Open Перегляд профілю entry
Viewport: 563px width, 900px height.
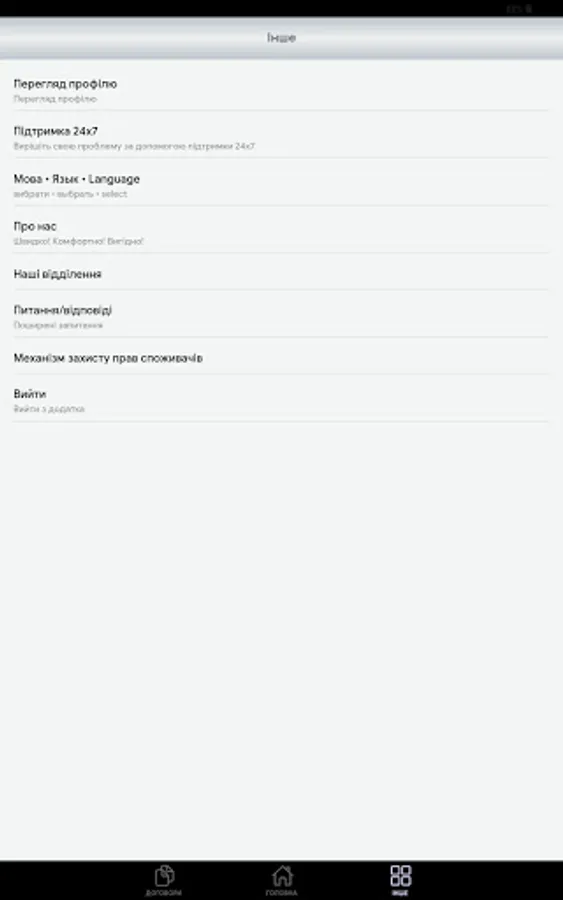point(281,90)
